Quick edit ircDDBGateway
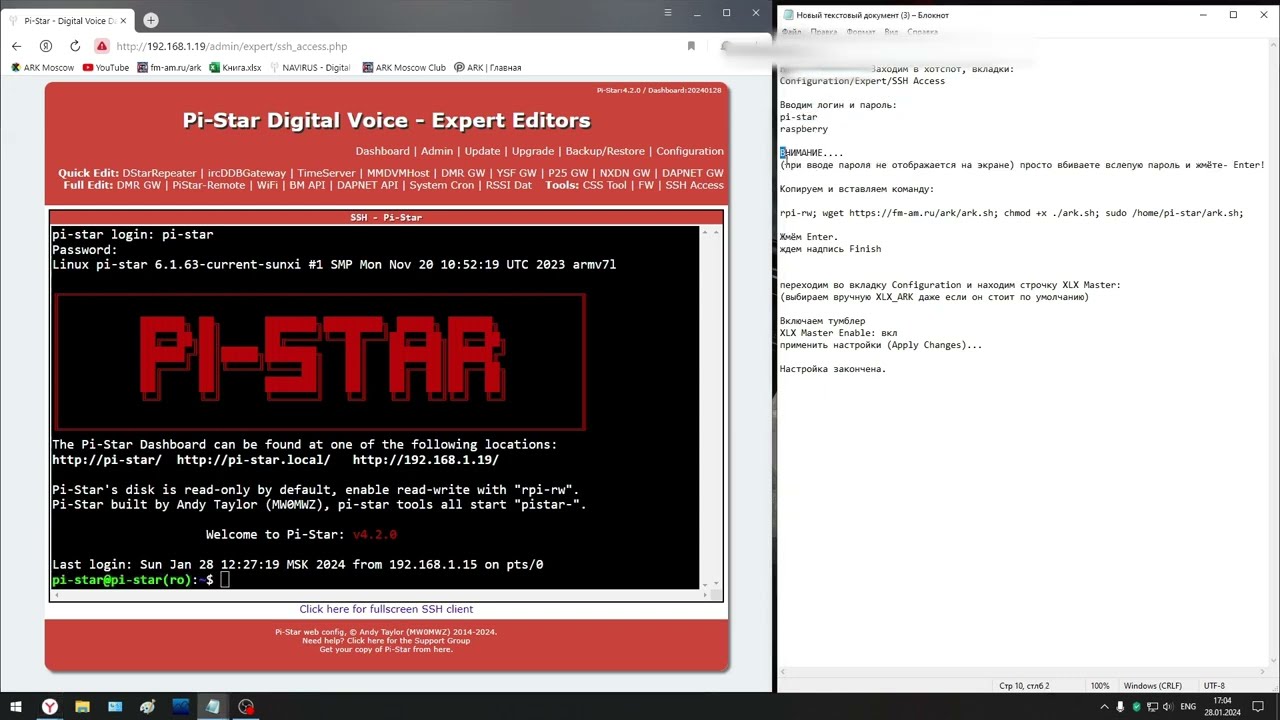Screen dimensions: 1280x720 [247, 173]
